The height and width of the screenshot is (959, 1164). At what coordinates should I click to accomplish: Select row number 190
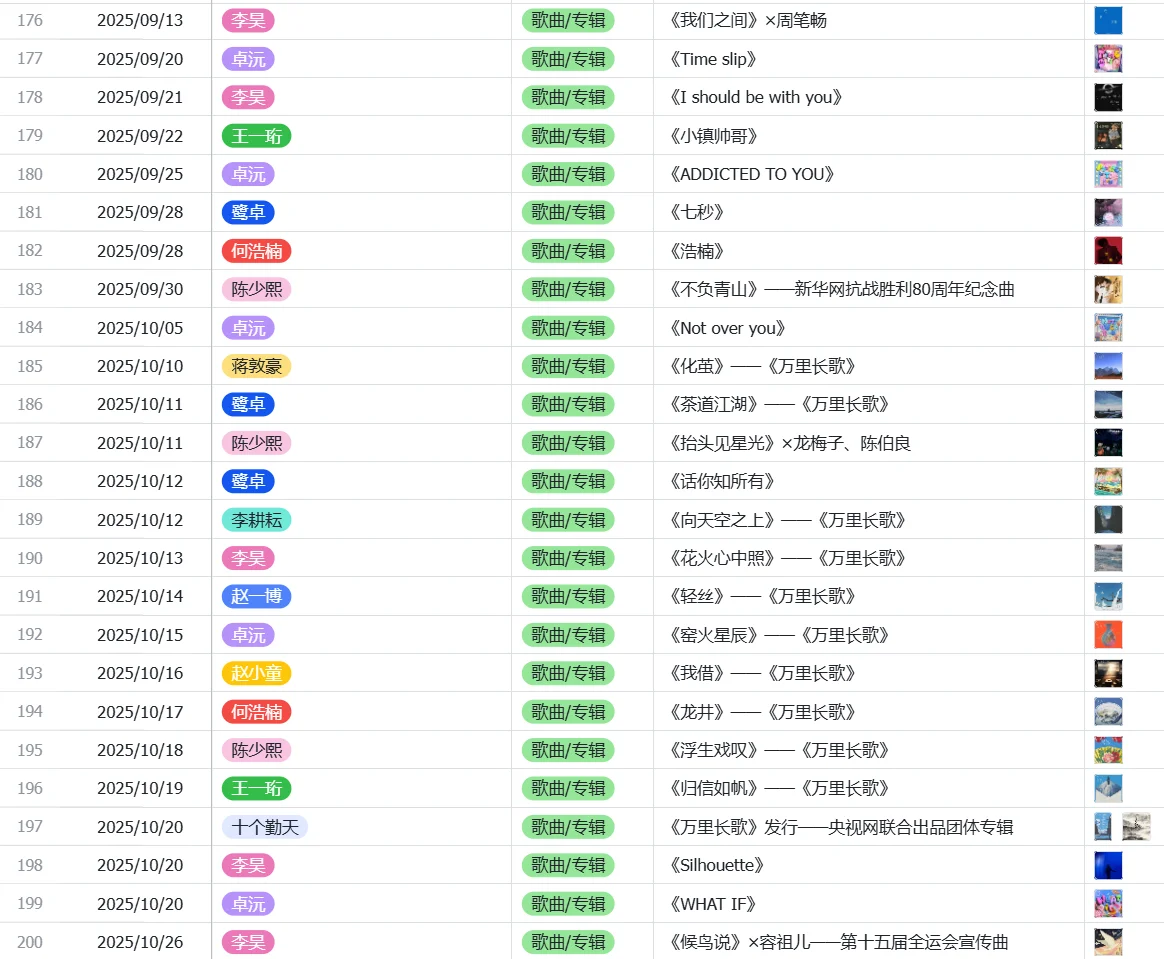point(30,558)
